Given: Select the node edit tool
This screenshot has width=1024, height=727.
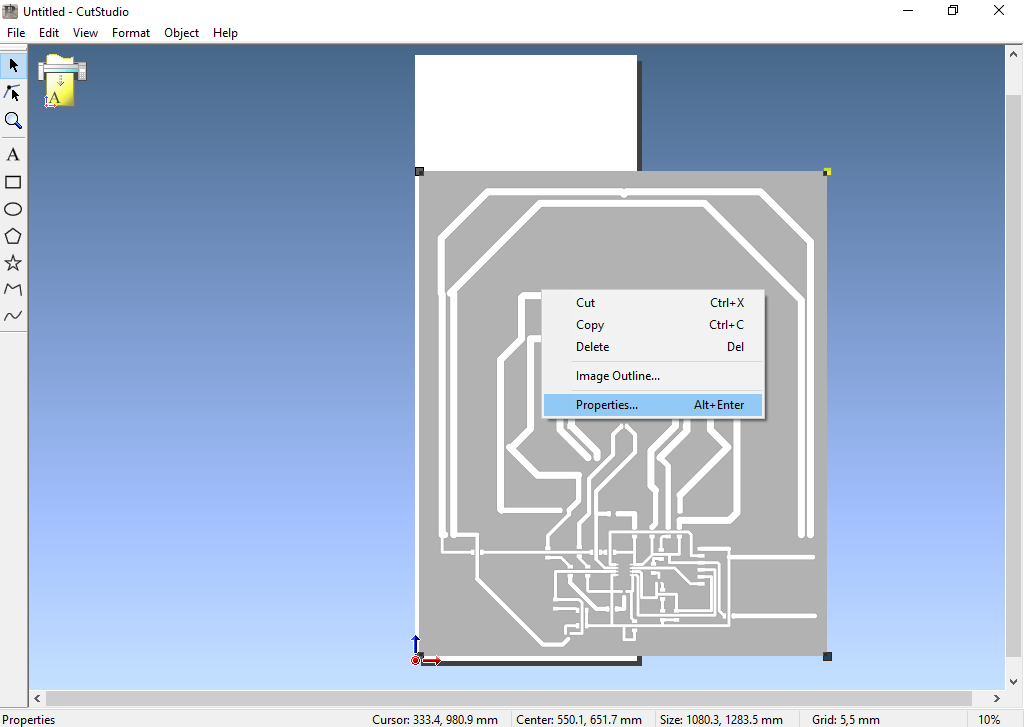Looking at the screenshot, I should click(13, 93).
